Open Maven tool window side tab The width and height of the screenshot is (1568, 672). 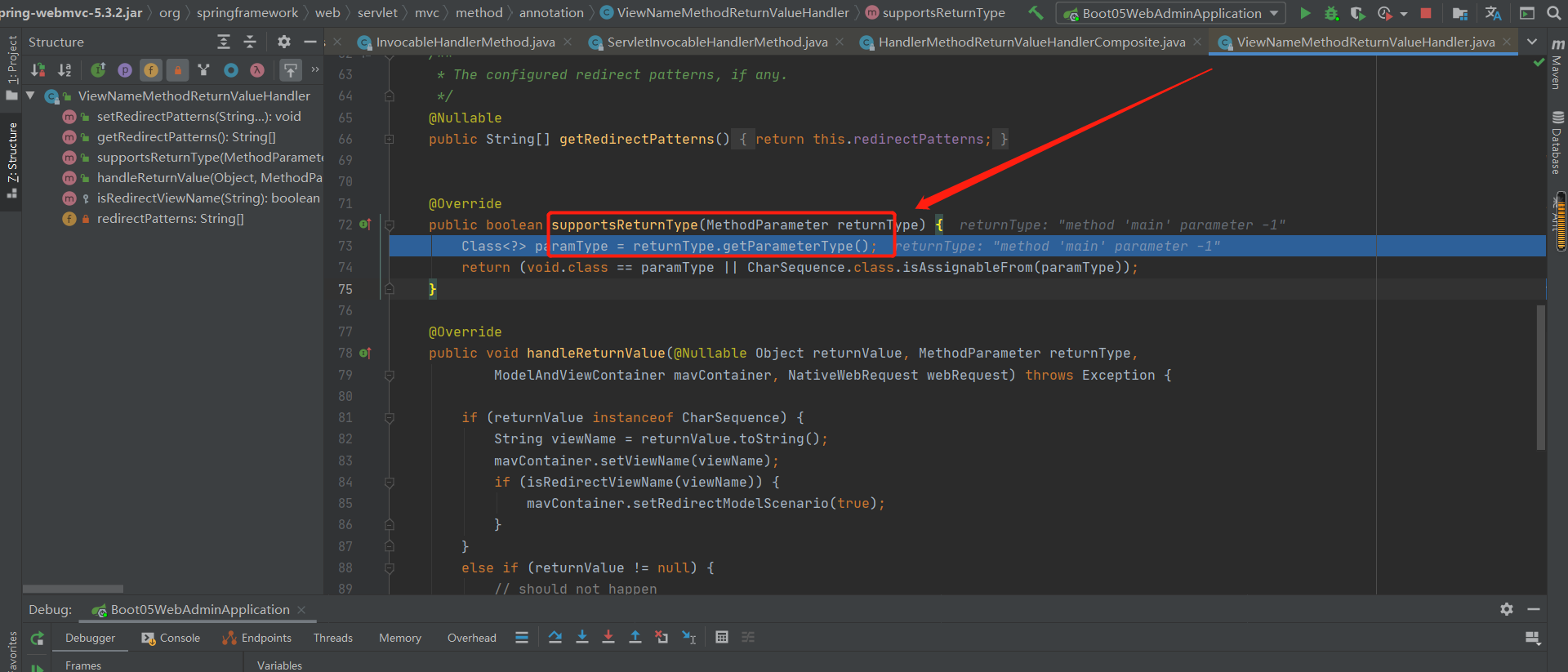click(1557, 65)
